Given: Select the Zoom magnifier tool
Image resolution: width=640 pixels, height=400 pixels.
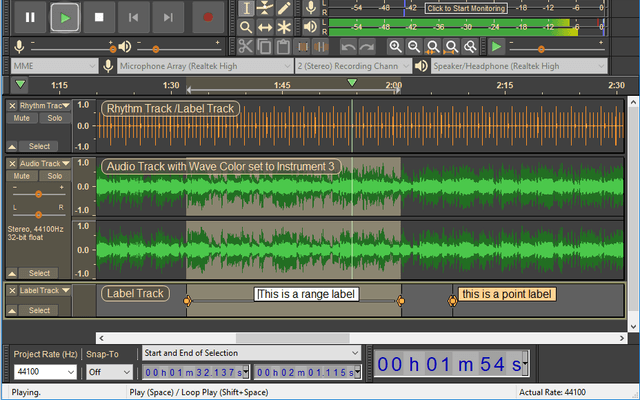Looking at the screenshot, I should [x=246, y=27].
